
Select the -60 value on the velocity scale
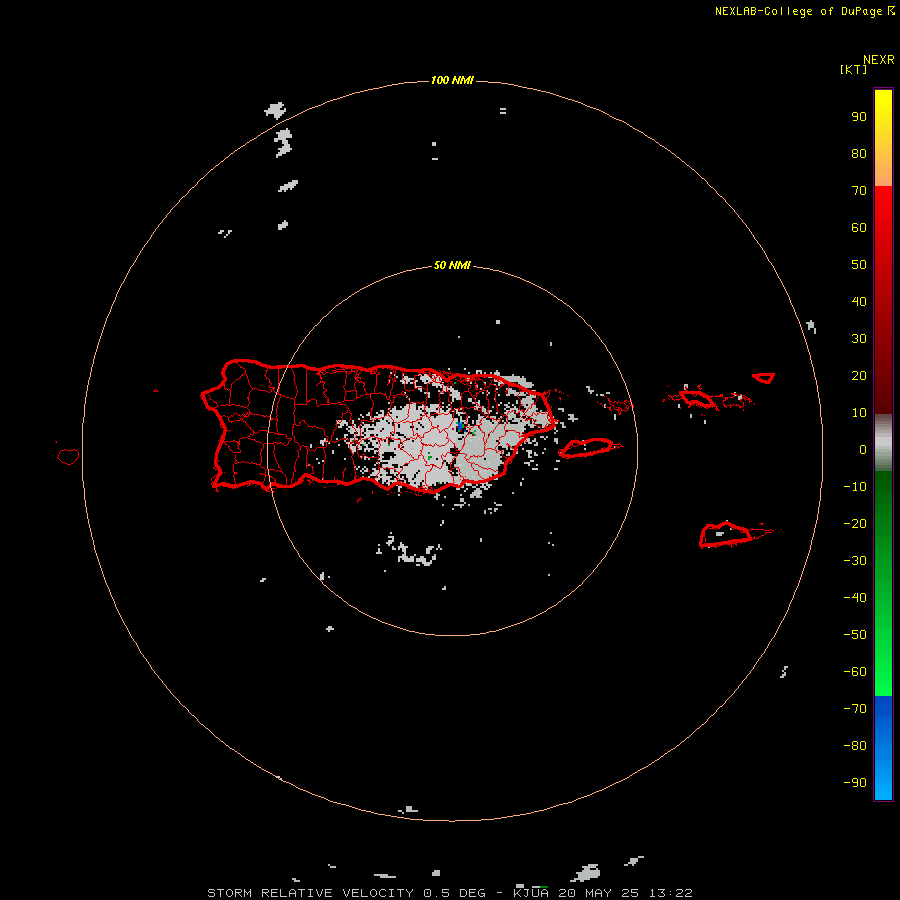pyautogui.click(x=855, y=672)
